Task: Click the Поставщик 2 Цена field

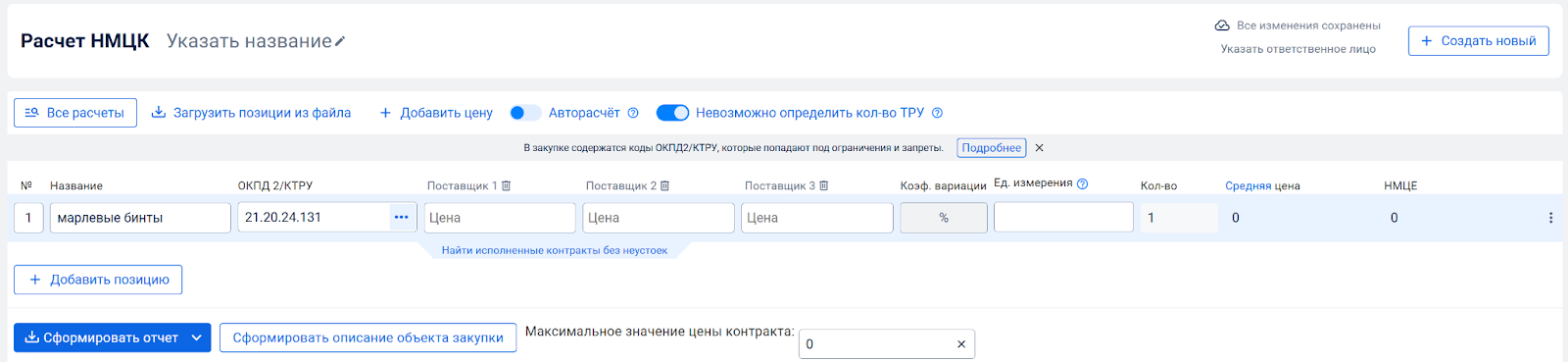Action: coord(659,218)
